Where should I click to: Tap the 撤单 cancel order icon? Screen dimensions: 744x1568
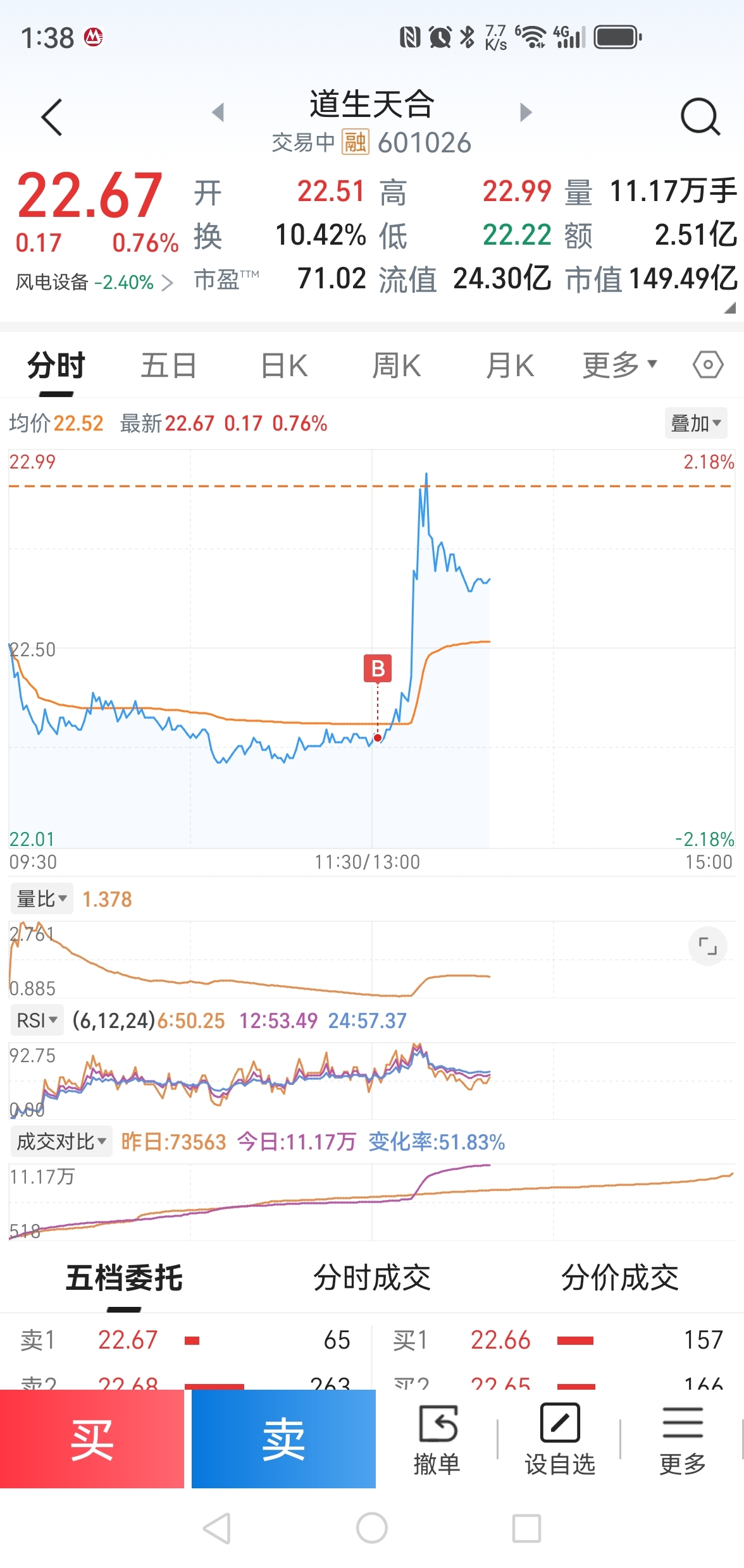point(437,1438)
